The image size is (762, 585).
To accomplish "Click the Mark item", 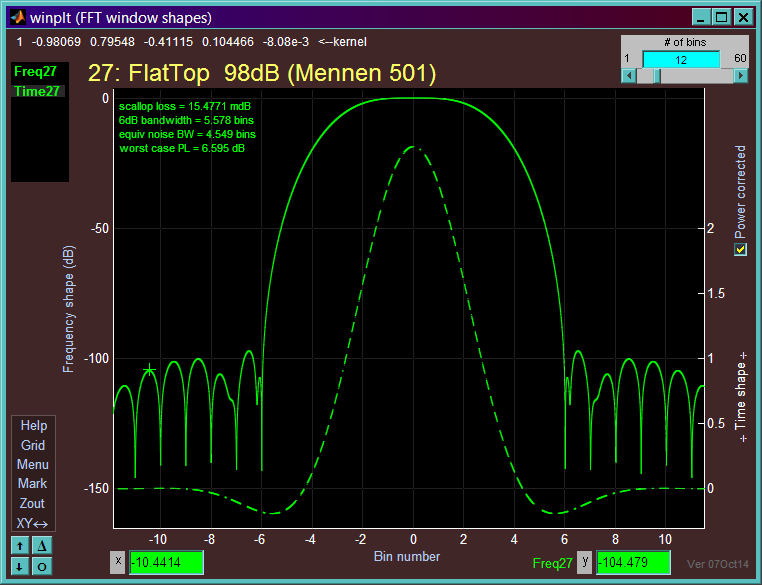I will [x=33, y=483].
